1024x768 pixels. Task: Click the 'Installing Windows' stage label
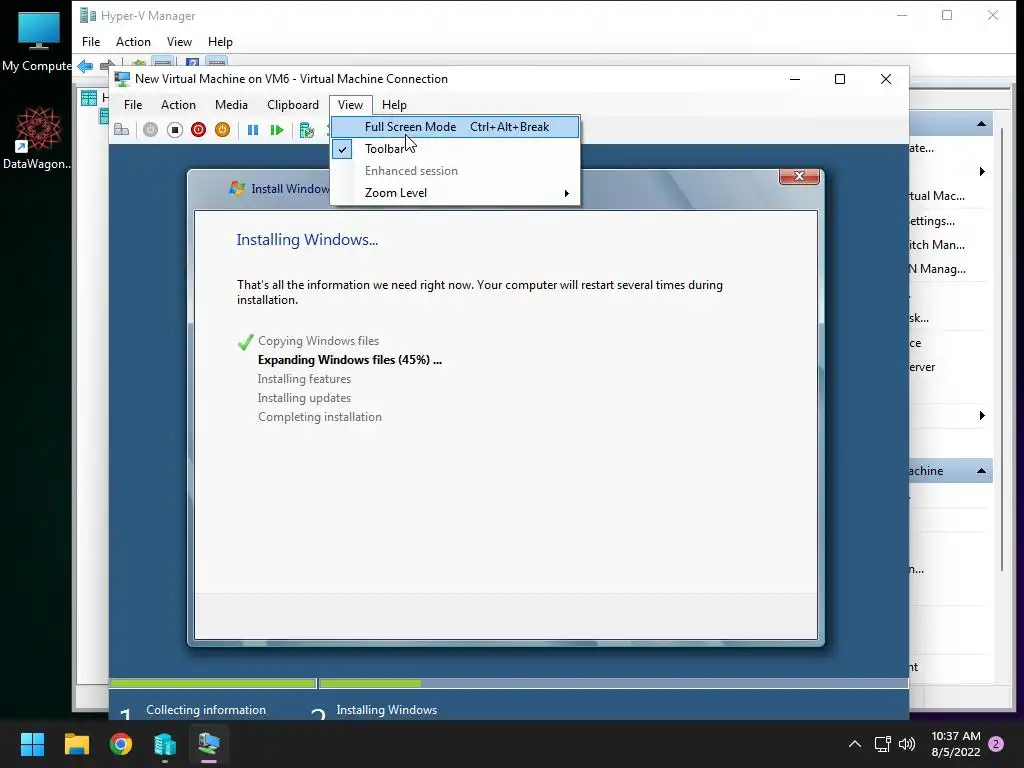(387, 710)
